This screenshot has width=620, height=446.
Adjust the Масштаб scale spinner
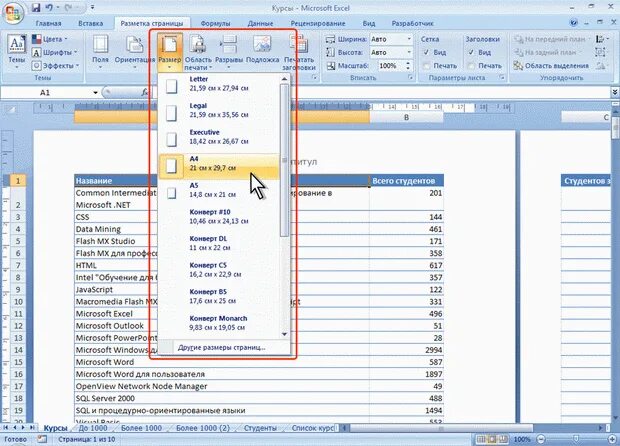[x=408, y=66]
